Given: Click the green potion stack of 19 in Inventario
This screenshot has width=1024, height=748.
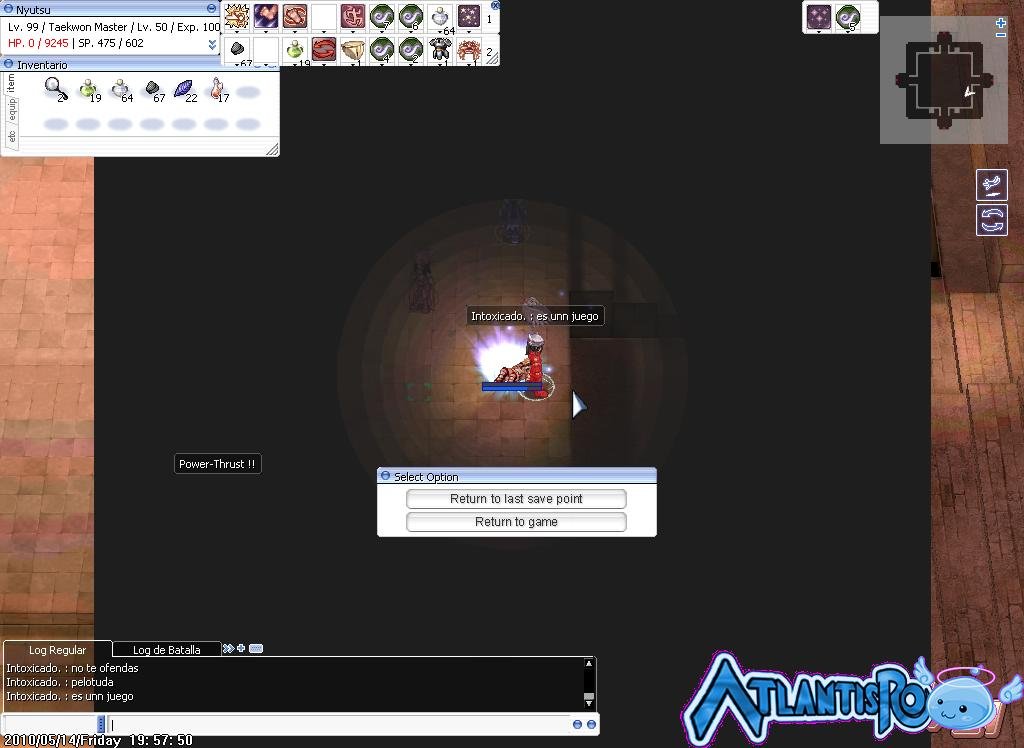Looking at the screenshot, I should coord(88,89).
